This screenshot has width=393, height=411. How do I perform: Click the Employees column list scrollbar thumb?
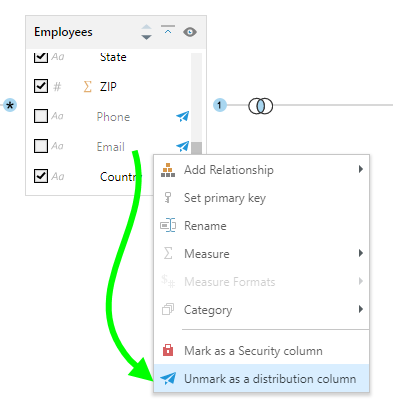point(197,148)
